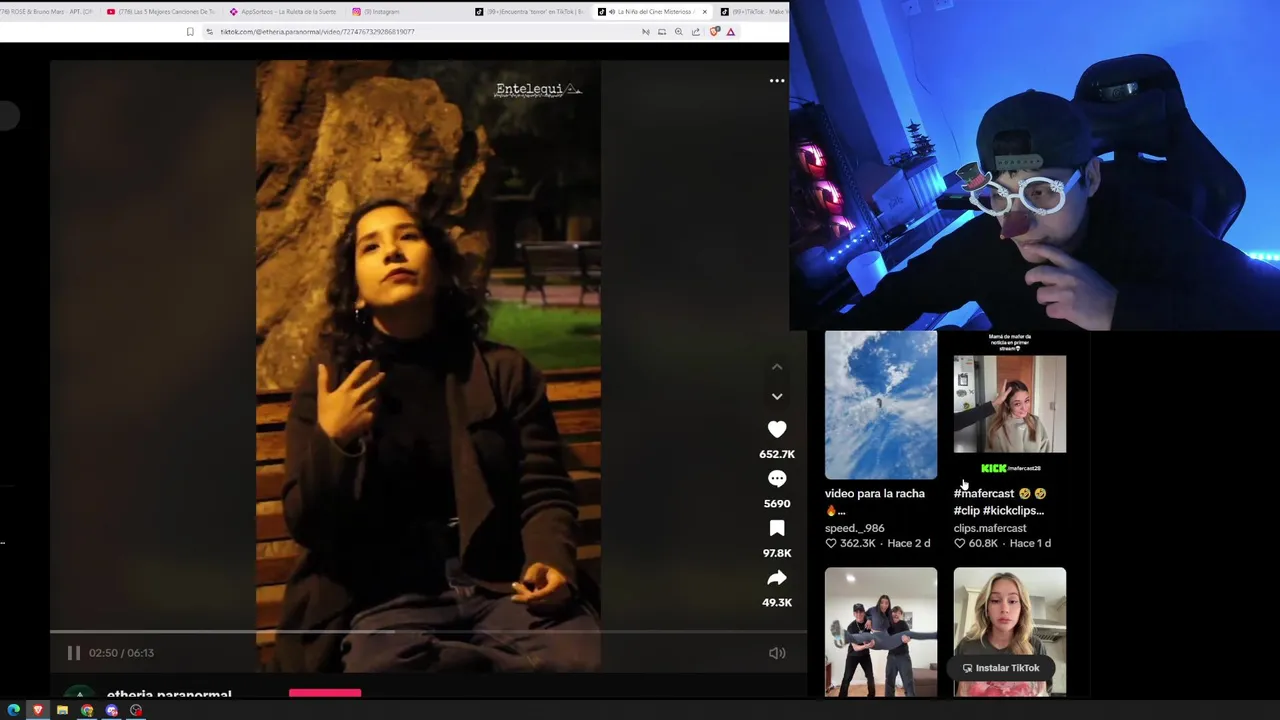Open the etheria.paranormal username link

click(x=169, y=694)
